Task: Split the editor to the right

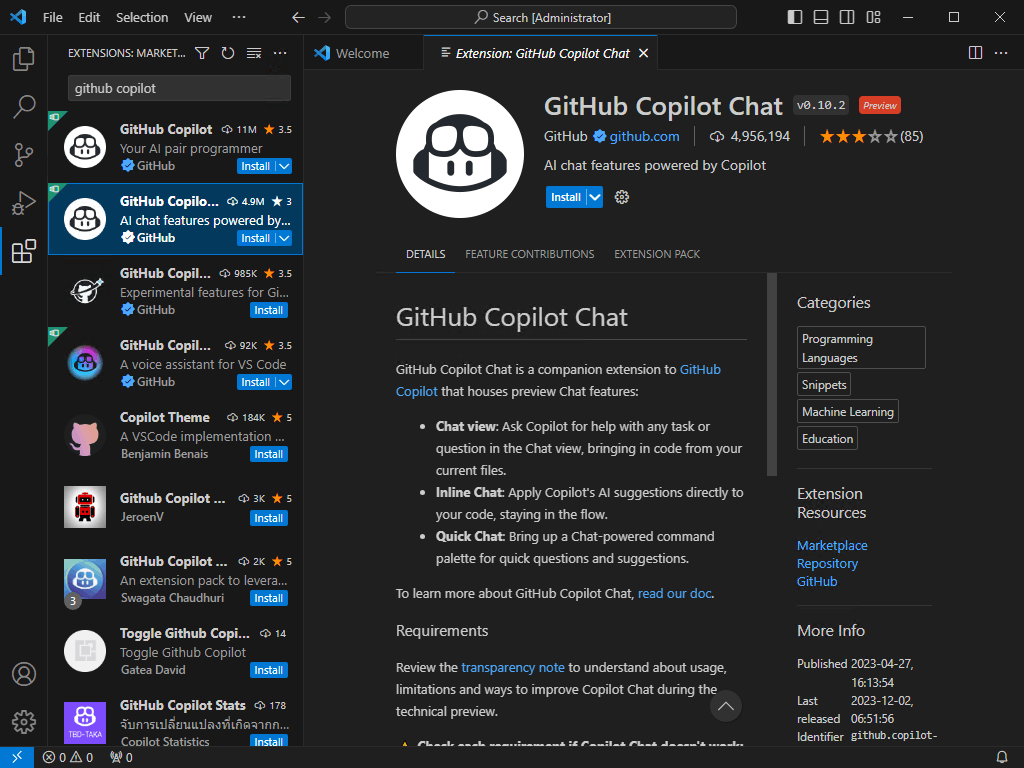Action: click(975, 53)
